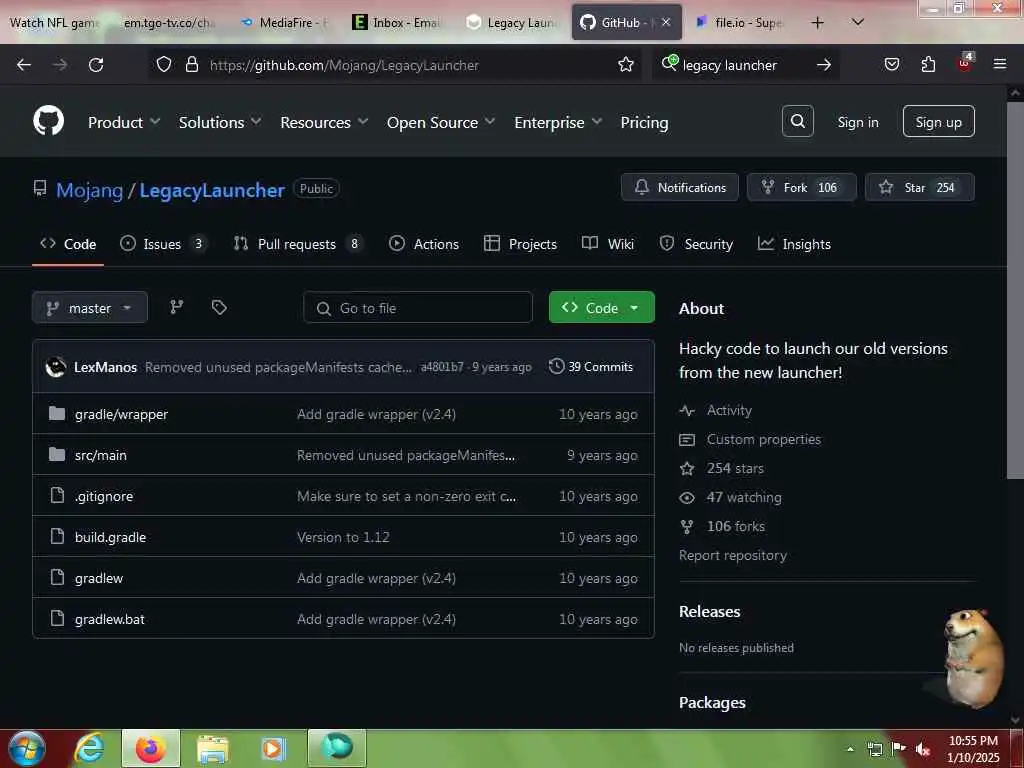The width and height of the screenshot is (1024, 768).
Task: Open the Pricing link
Action: pyautogui.click(x=644, y=122)
